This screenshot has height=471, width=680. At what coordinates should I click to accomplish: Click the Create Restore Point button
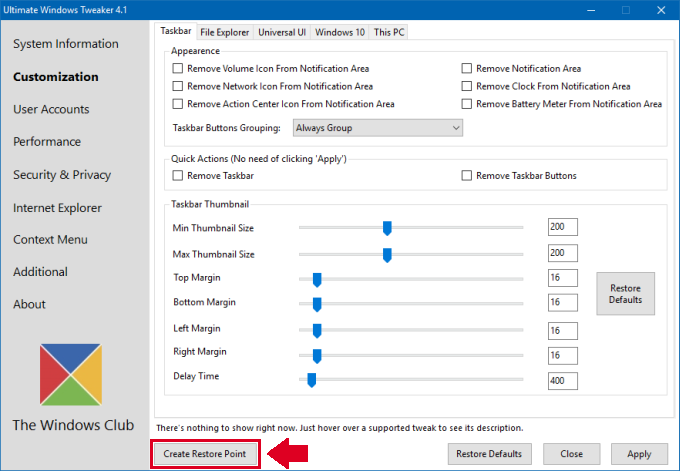(x=206, y=454)
